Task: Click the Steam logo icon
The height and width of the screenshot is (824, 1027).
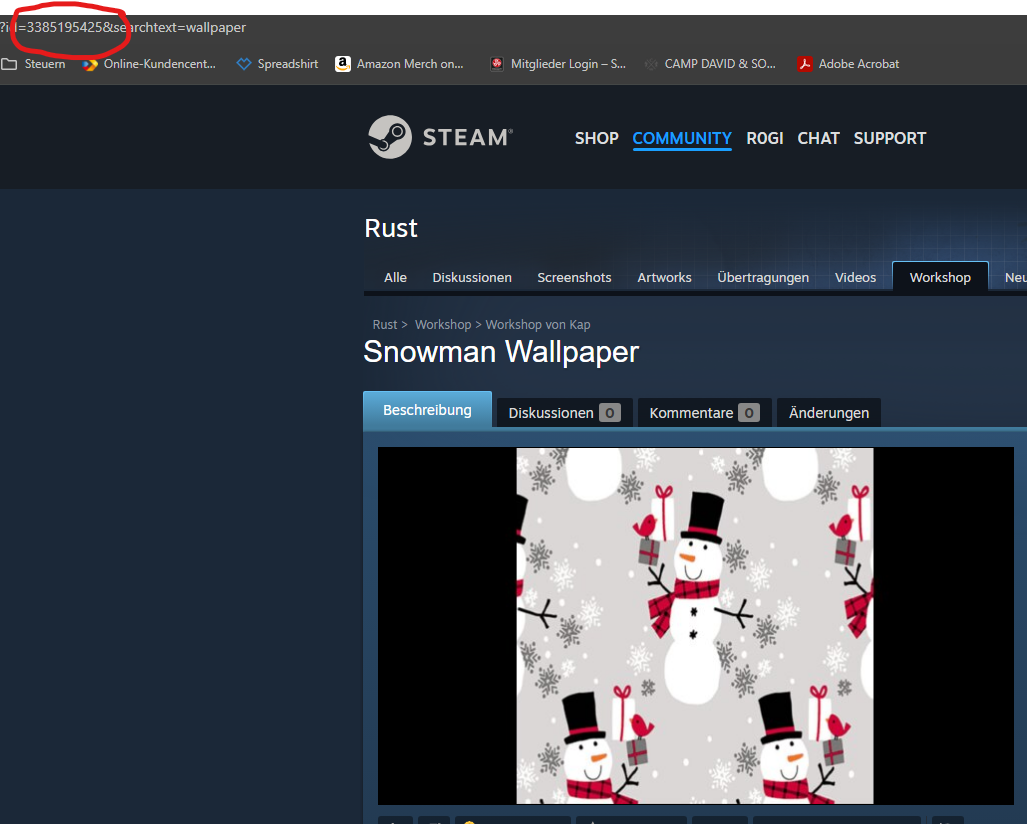Action: (389, 137)
